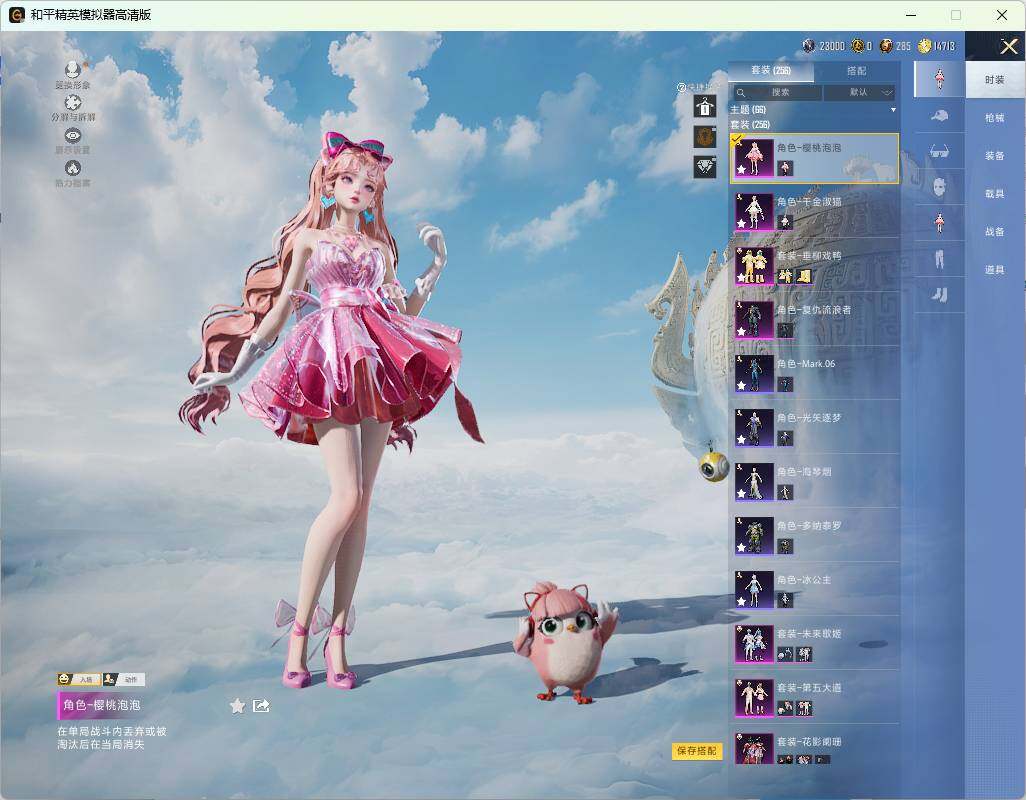1026x800 pixels.
Task: Select the cap headwear category icon
Action: click(940, 116)
